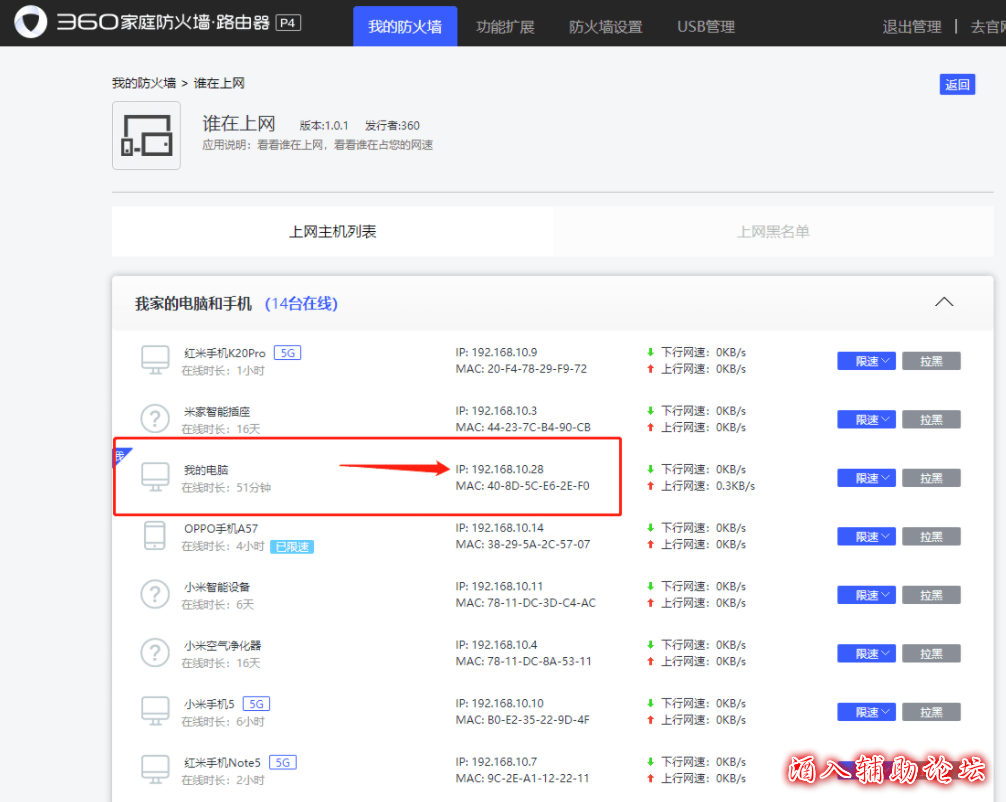Blacklist 米家智能插座 with 拉黑 button
The image size is (1006, 802).
coord(931,420)
